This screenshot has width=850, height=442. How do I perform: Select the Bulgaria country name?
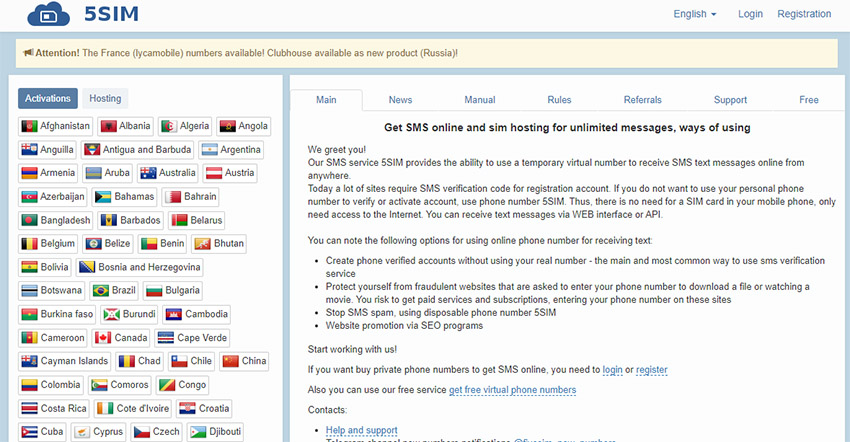tap(183, 291)
